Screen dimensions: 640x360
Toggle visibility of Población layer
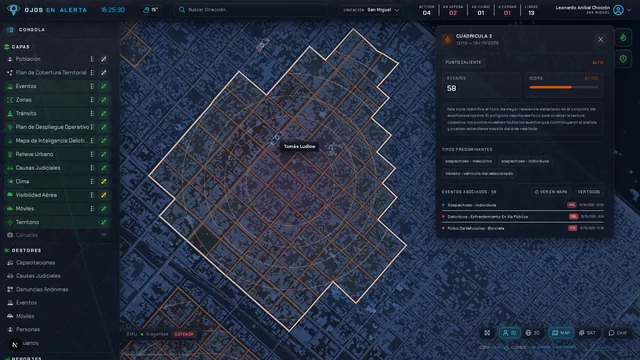coord(104,59)
